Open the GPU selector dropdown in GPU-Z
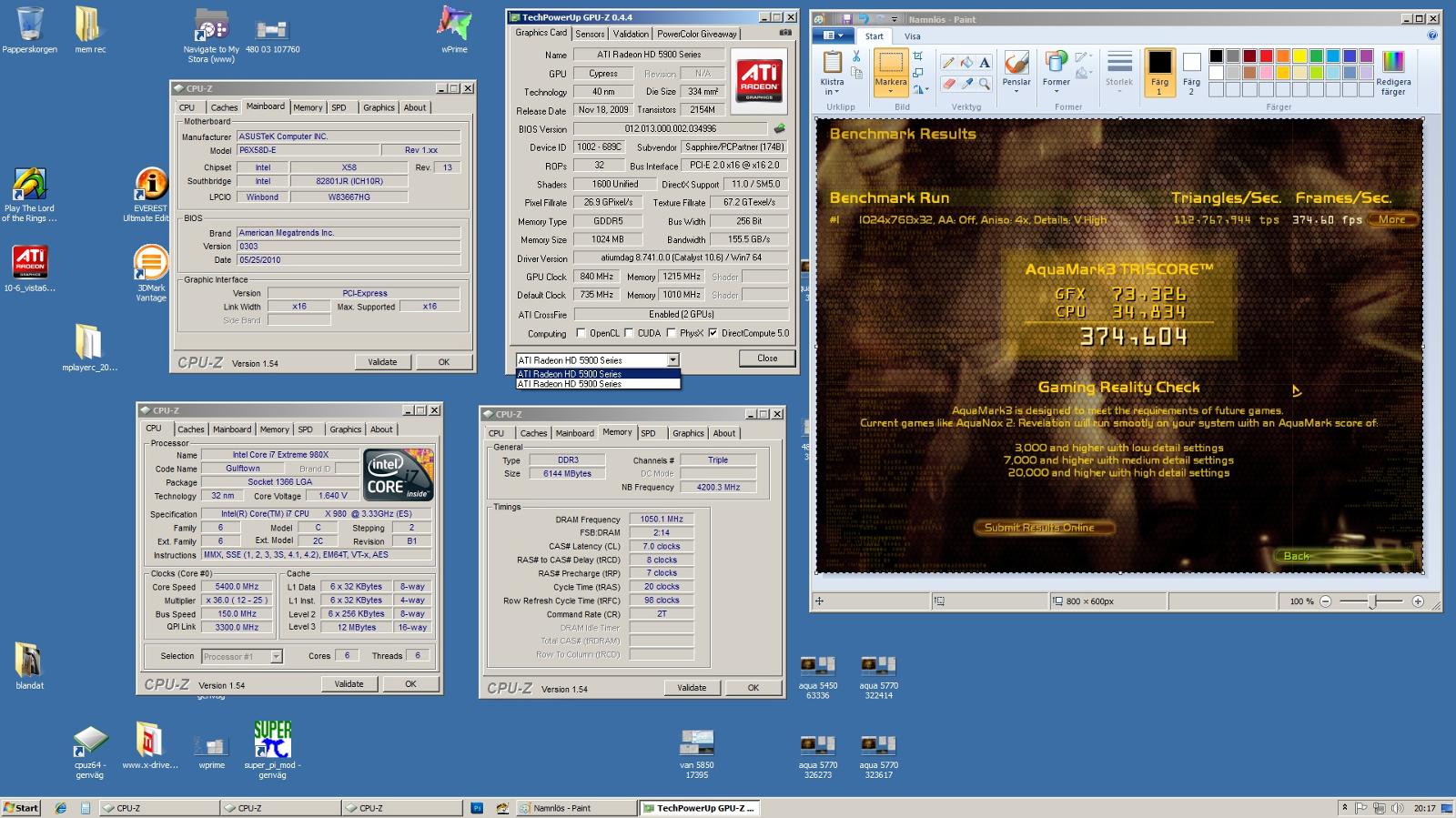 672,360
